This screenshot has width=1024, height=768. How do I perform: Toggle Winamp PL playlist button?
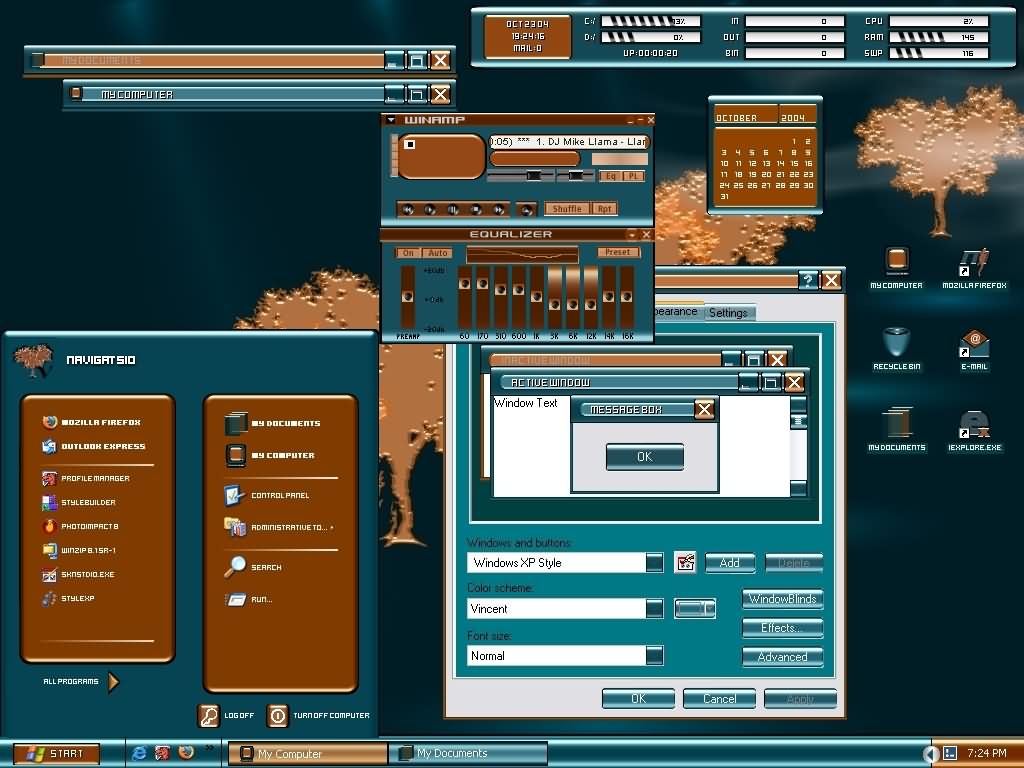point(633,176)
